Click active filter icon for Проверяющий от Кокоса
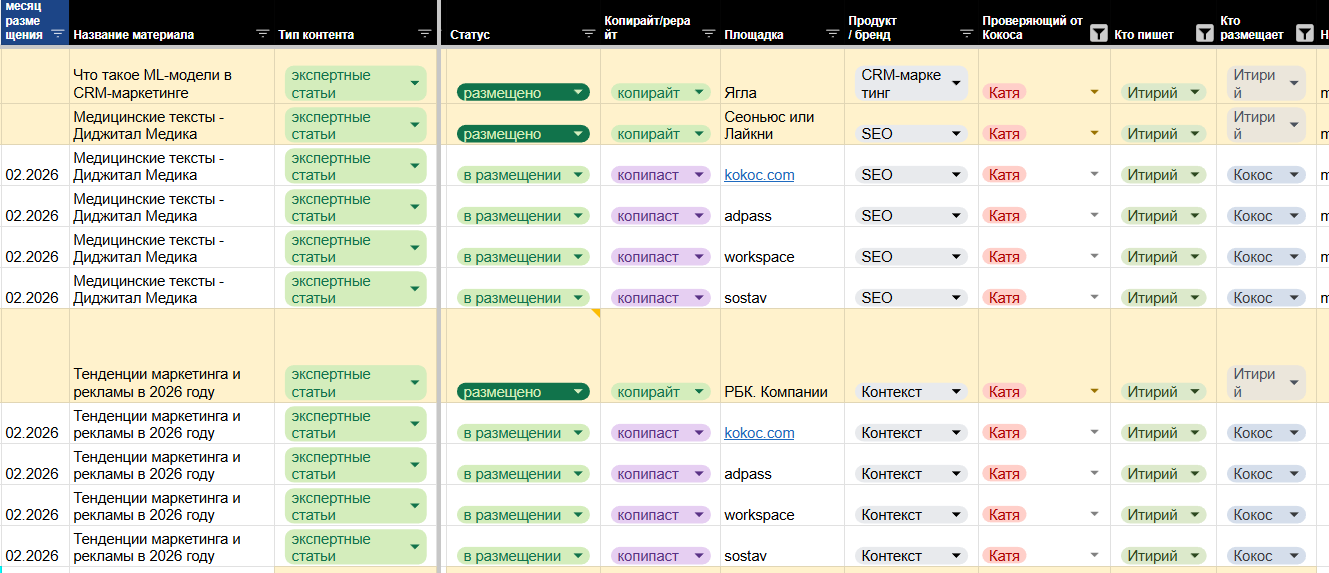This screenshot has width=1329, height=573. click(1098, 34)
